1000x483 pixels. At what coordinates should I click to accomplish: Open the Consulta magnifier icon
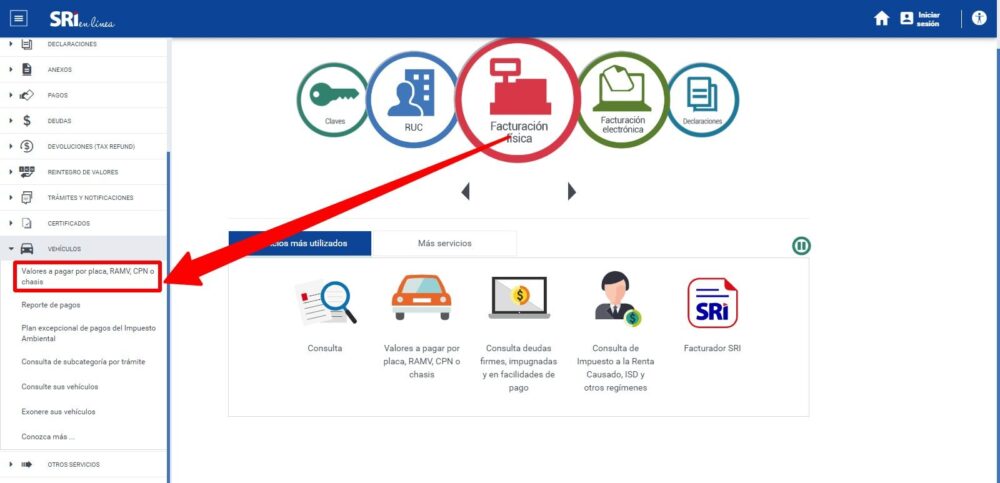pyautogui.click(x=325, y=302)
